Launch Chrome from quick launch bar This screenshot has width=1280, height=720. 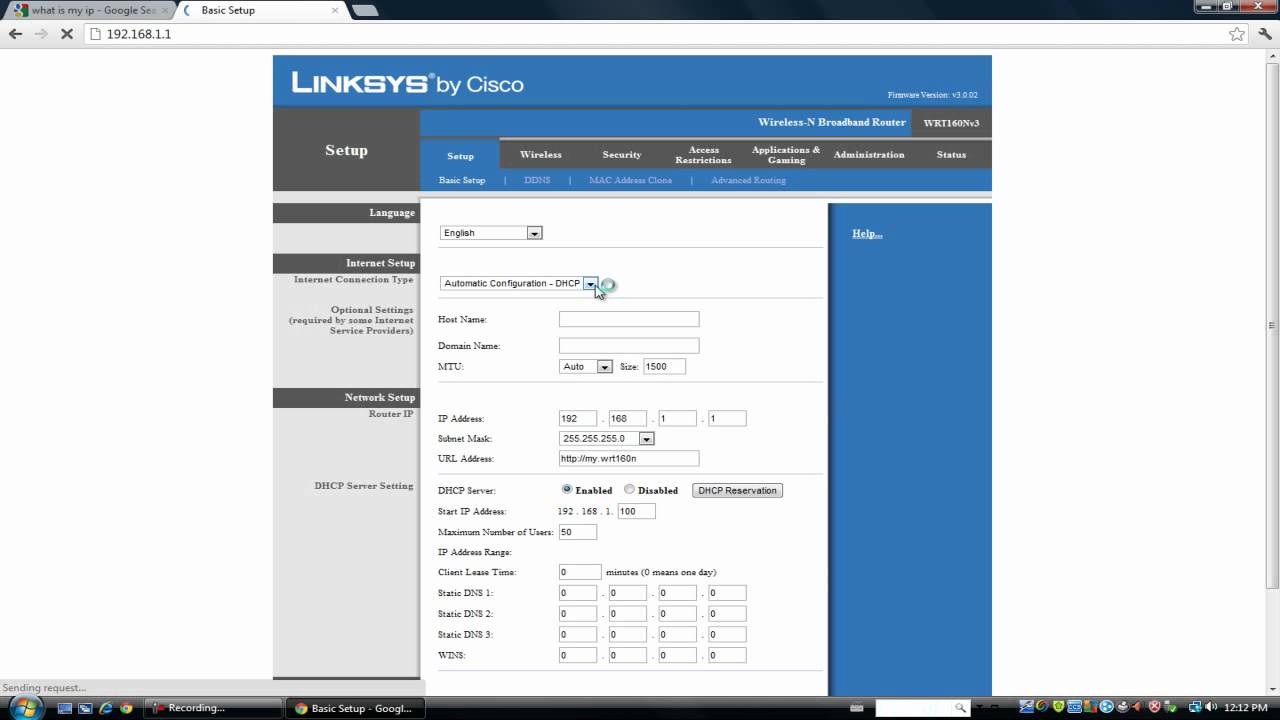[x=125, y=708]
